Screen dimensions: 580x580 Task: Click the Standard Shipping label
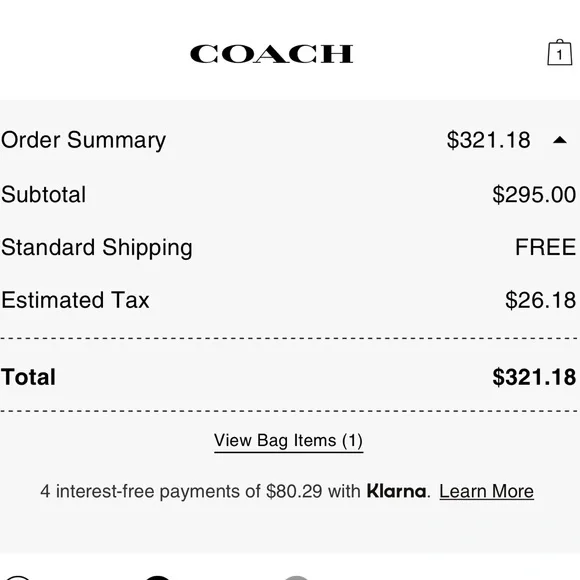coord(97,247)
